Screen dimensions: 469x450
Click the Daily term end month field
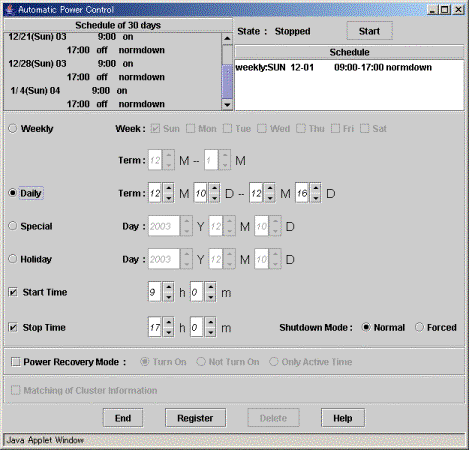coord(256,193)
